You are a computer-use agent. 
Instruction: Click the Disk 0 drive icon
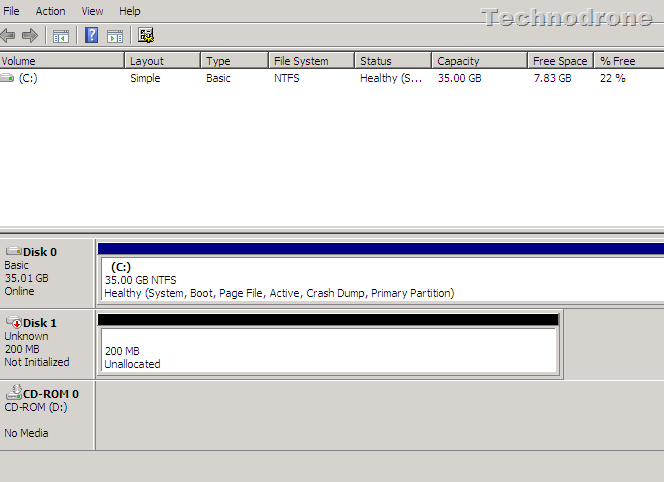pos(14,251)
